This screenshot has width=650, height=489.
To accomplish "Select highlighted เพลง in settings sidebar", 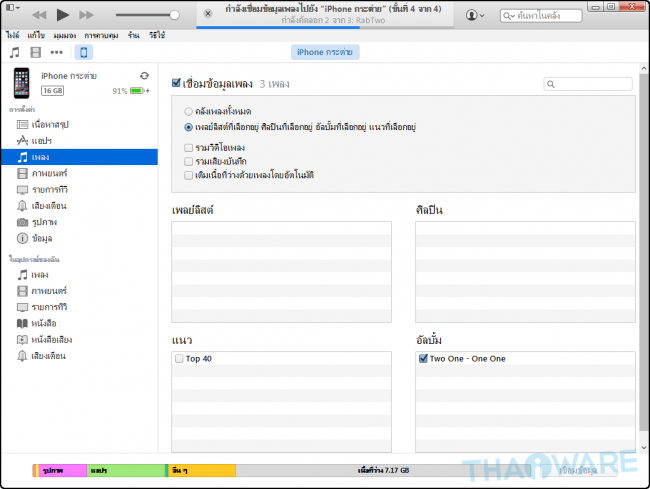I will pos(79,157).
